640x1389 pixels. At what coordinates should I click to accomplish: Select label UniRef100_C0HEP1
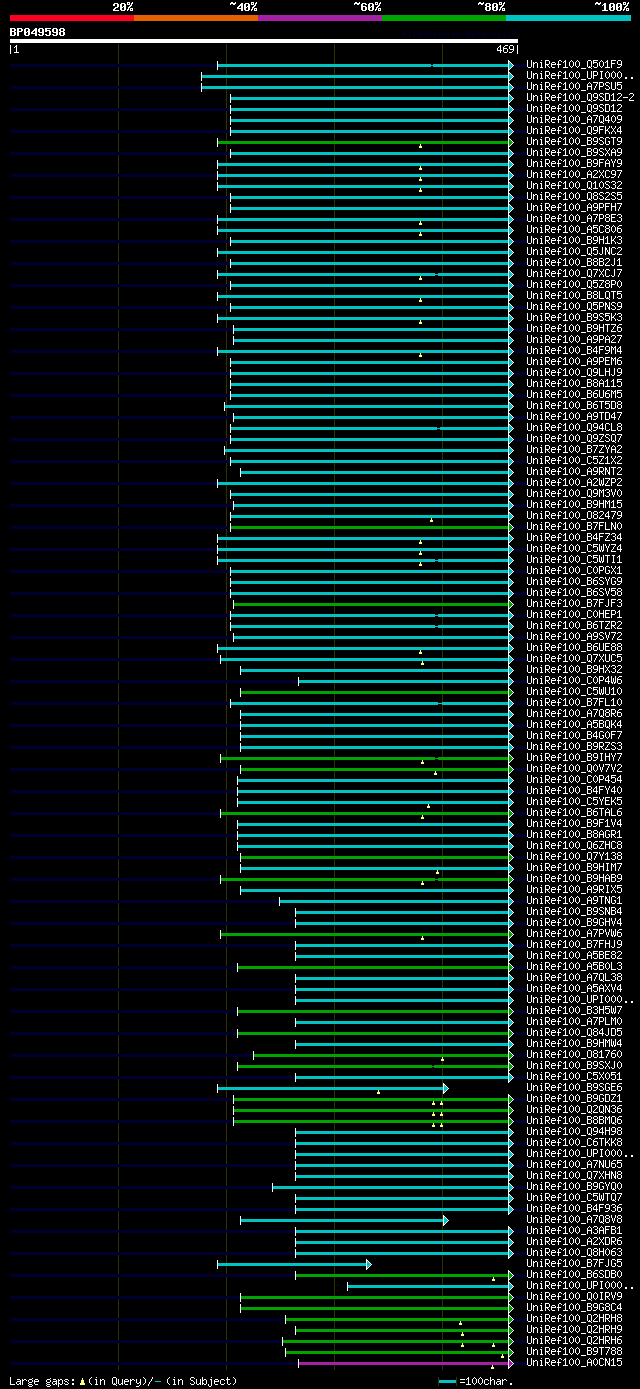pos(574,614)
